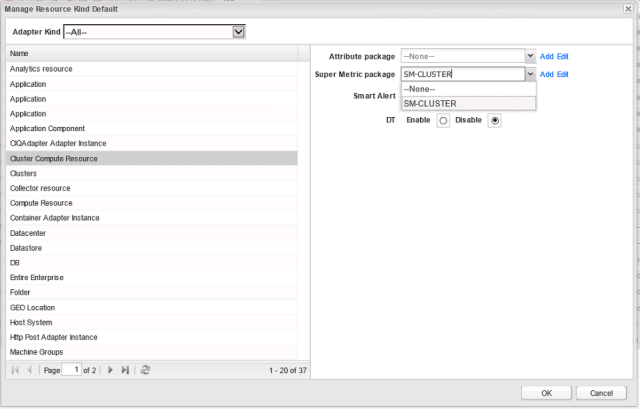Select Host System in the resource list
Screen dimensions: 640x409
(x=31, y=322)
